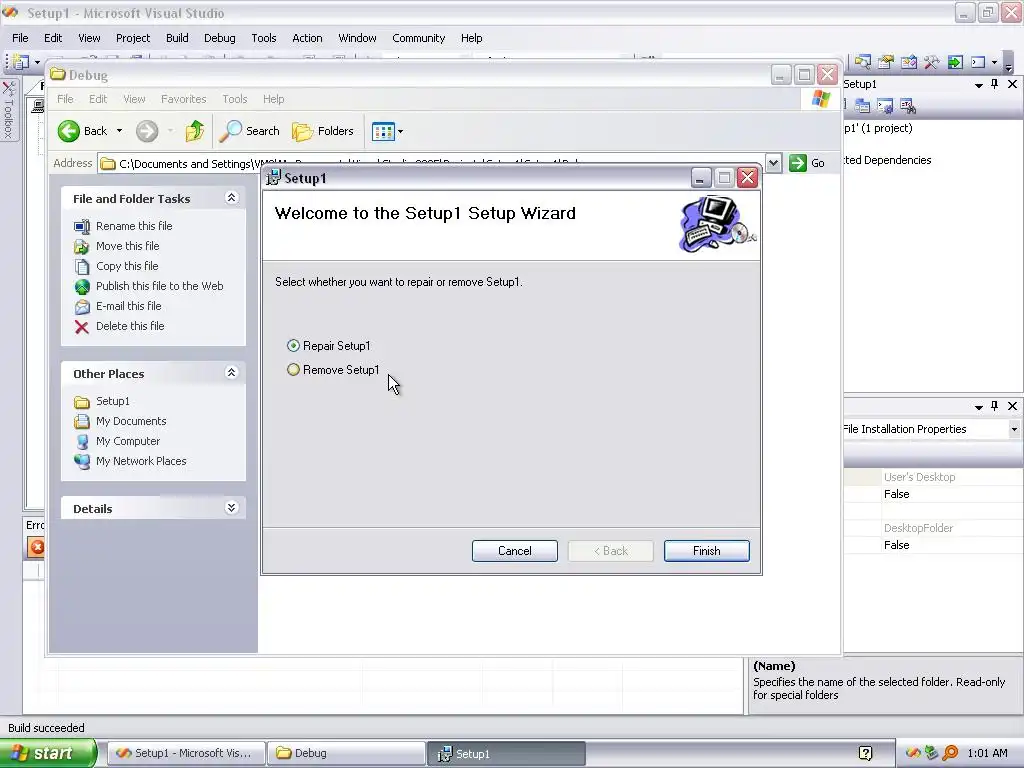Click the Up folder icon in Debug window
Viewport: 1024px width, 768px height.
(x=195, y=131)
